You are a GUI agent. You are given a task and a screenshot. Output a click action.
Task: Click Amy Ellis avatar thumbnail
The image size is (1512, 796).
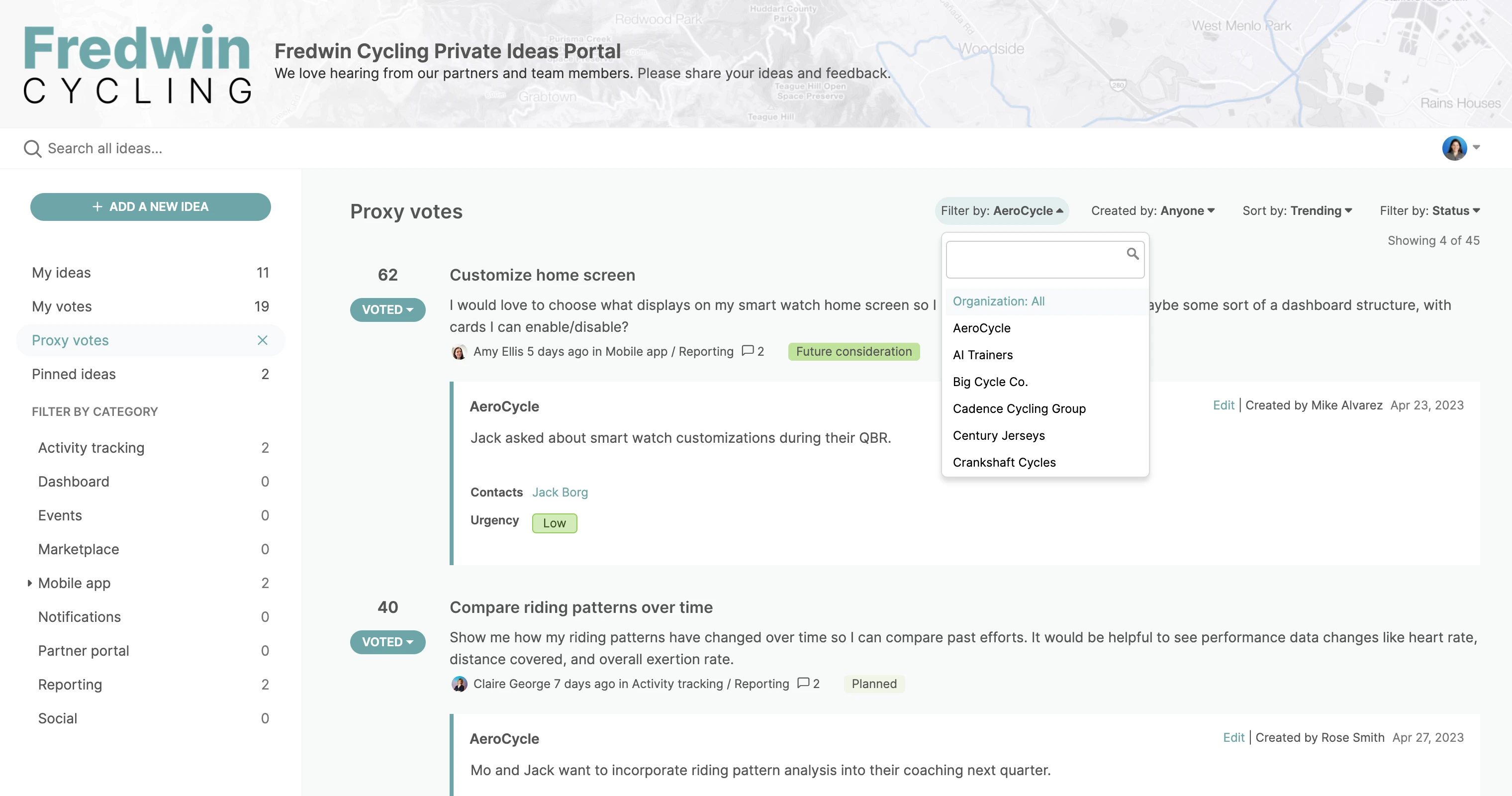click(x=459, y=352)
